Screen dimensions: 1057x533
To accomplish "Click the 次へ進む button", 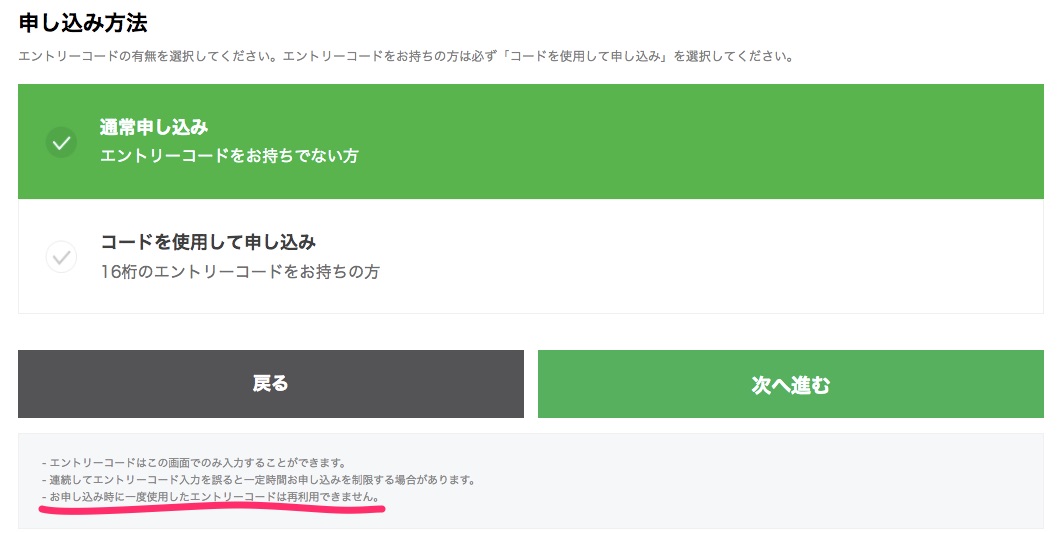I will pyautogui.click(x=791, y=383).
